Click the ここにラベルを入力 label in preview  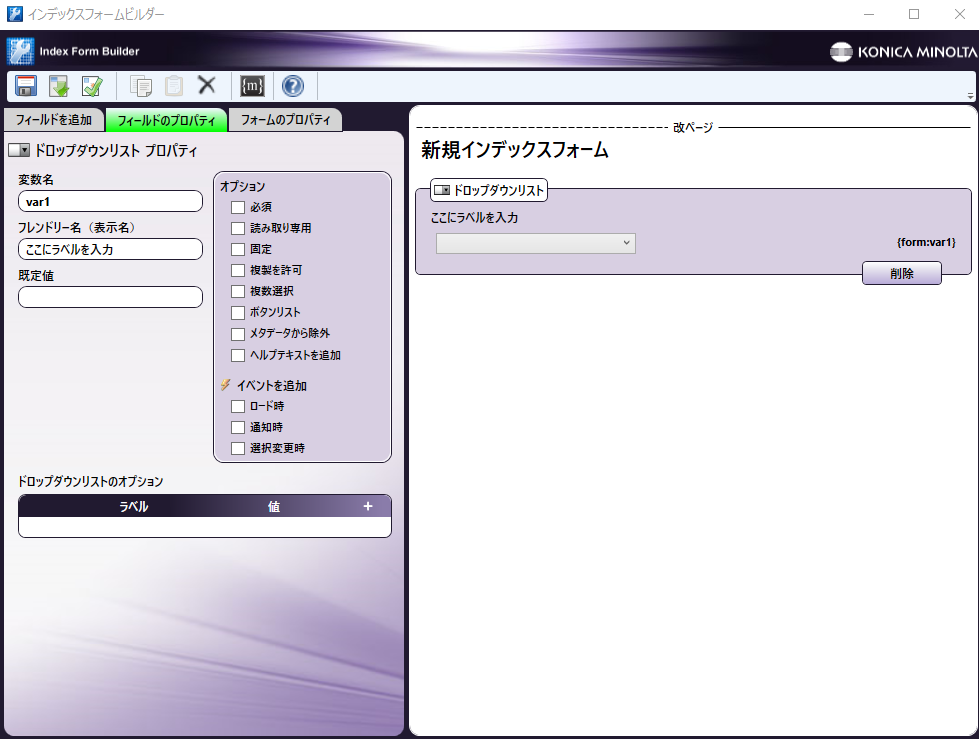click(475, 218)
